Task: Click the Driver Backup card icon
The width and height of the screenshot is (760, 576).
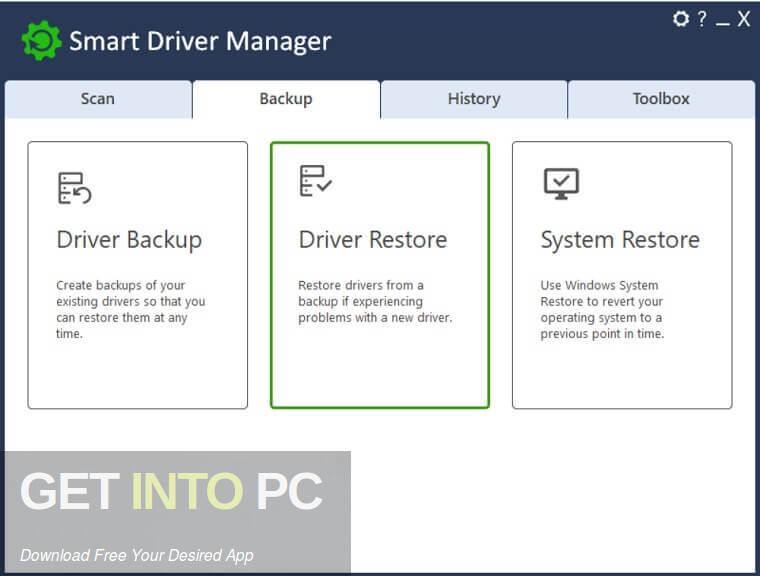Action: click(x=74, y=188)
